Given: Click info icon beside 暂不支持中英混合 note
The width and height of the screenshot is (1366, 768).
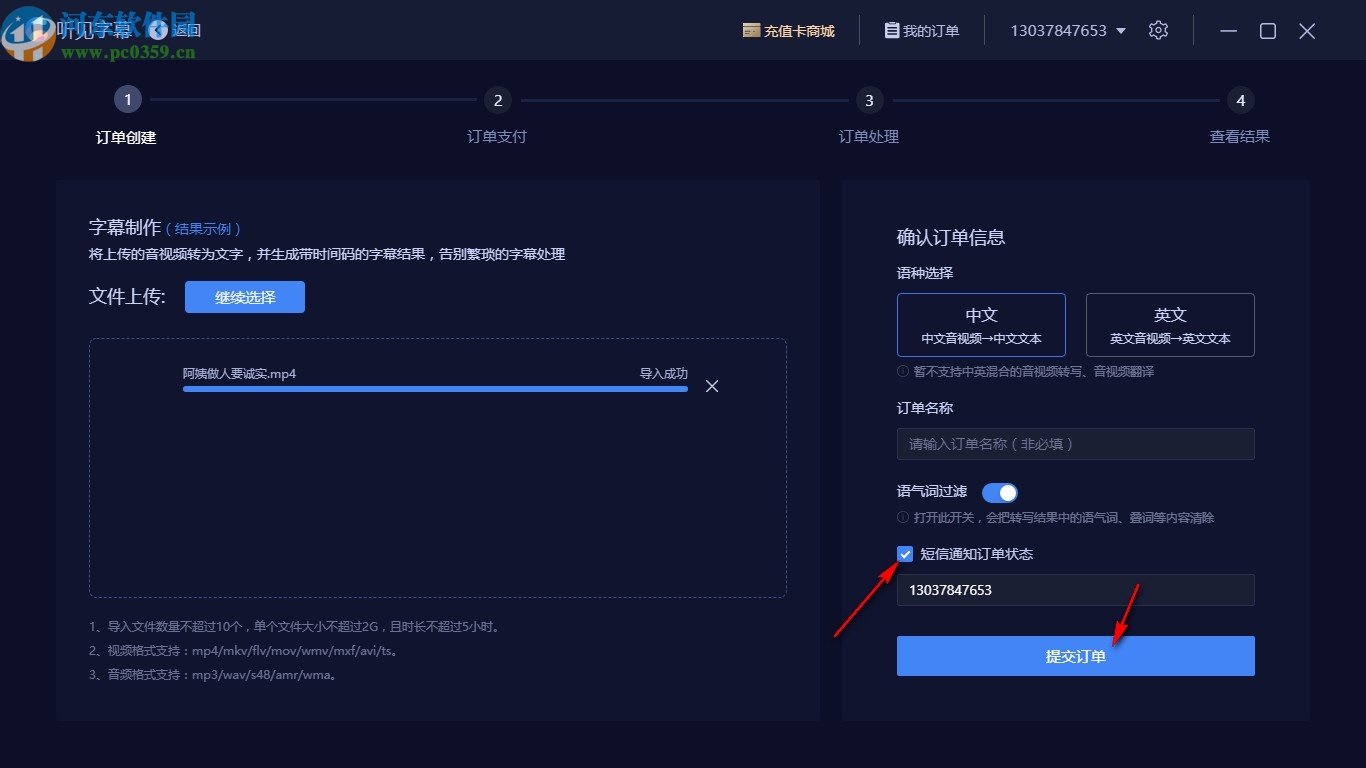Looking at the screenshot, I should (903, 372).
